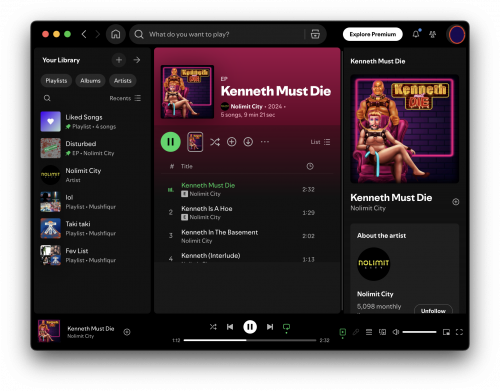Click bottom bar album thumbnail
Viewport: 500px width, 391px height.
pyautogui.click(x=49, y=331)
